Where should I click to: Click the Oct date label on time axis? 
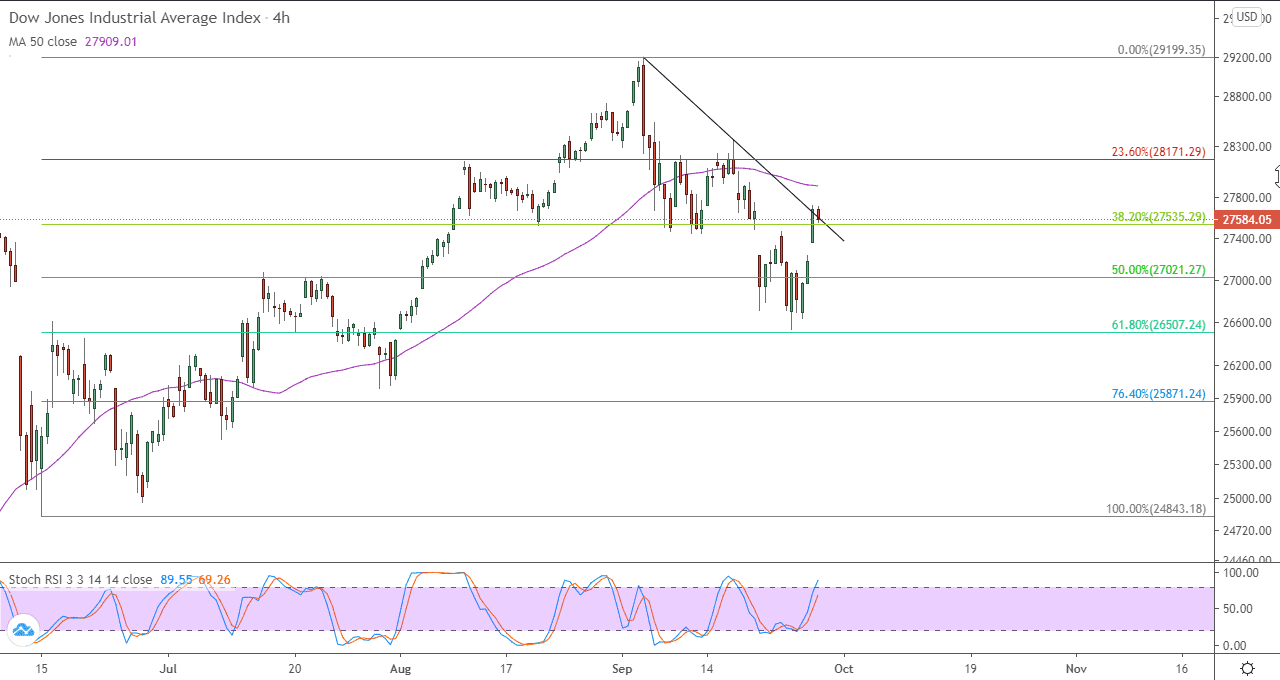click(x=844, y=667)
